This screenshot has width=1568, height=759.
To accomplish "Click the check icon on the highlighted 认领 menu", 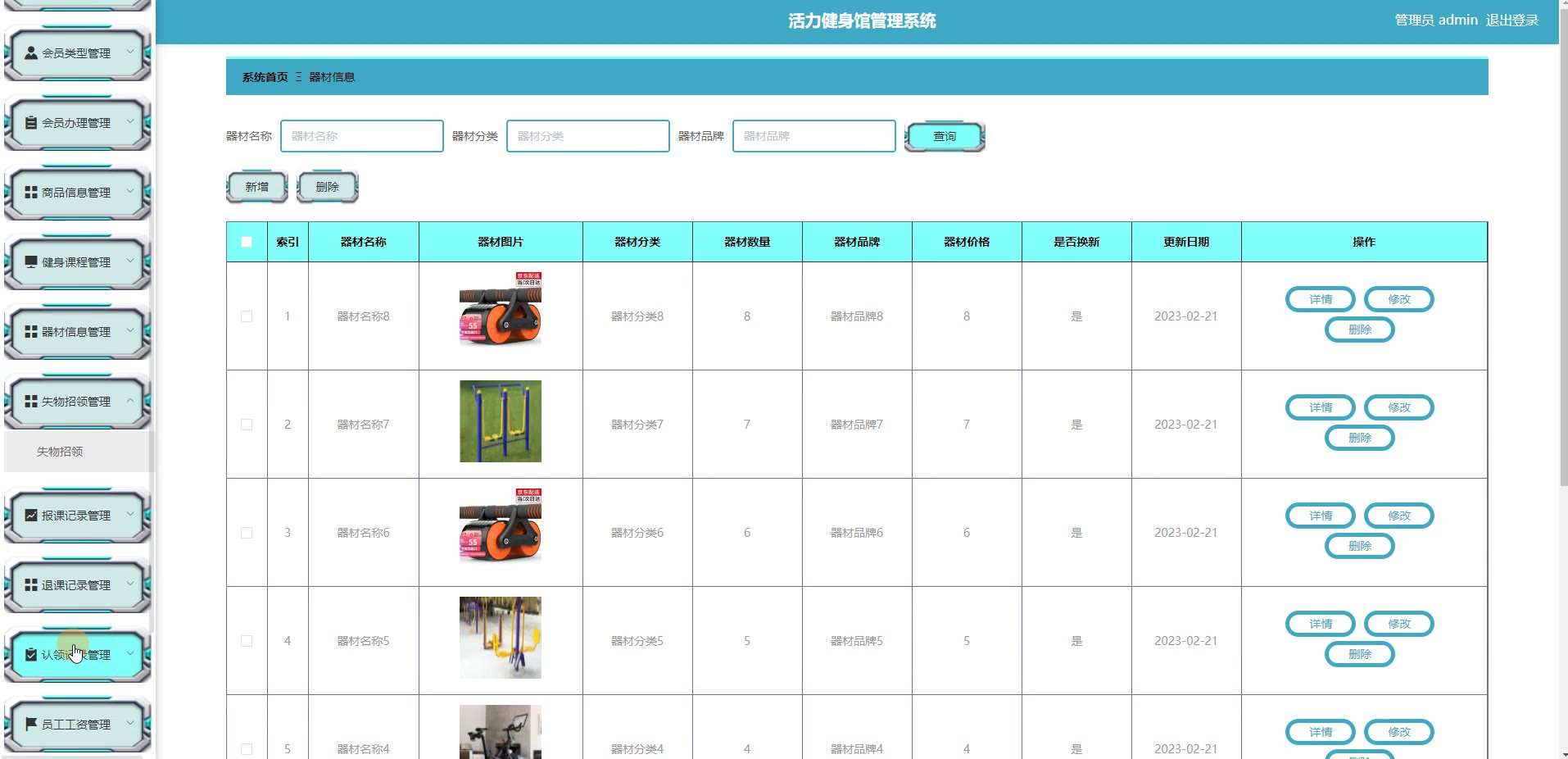I will point(31,655).
